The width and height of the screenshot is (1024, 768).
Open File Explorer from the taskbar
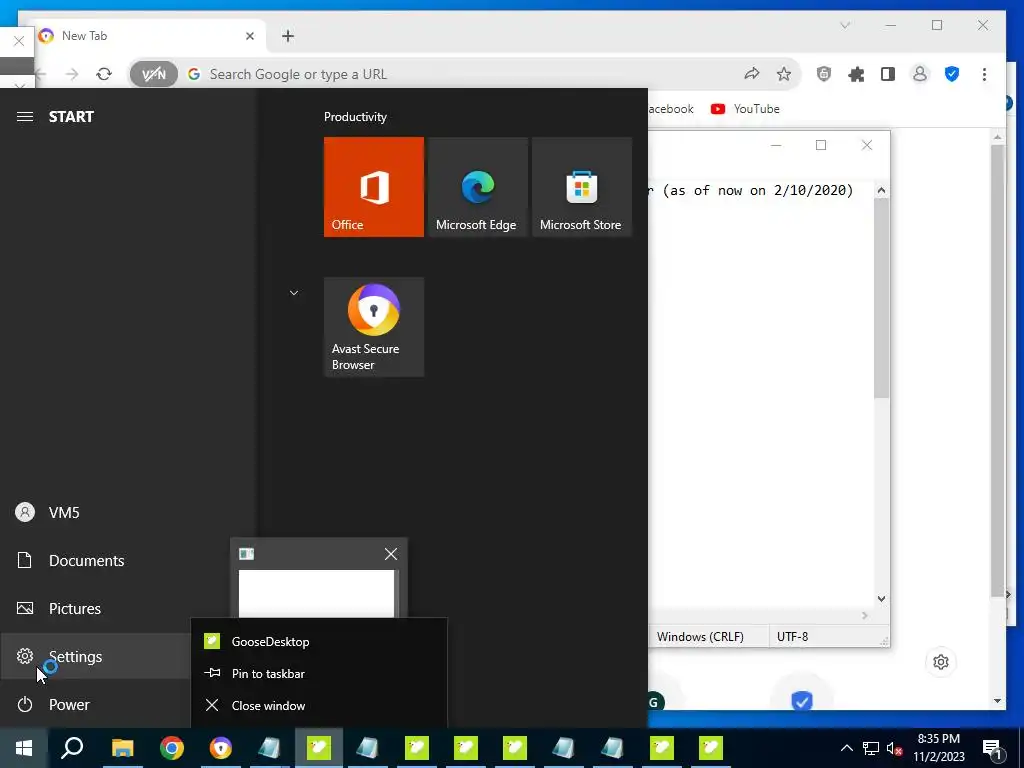(122, 748)
